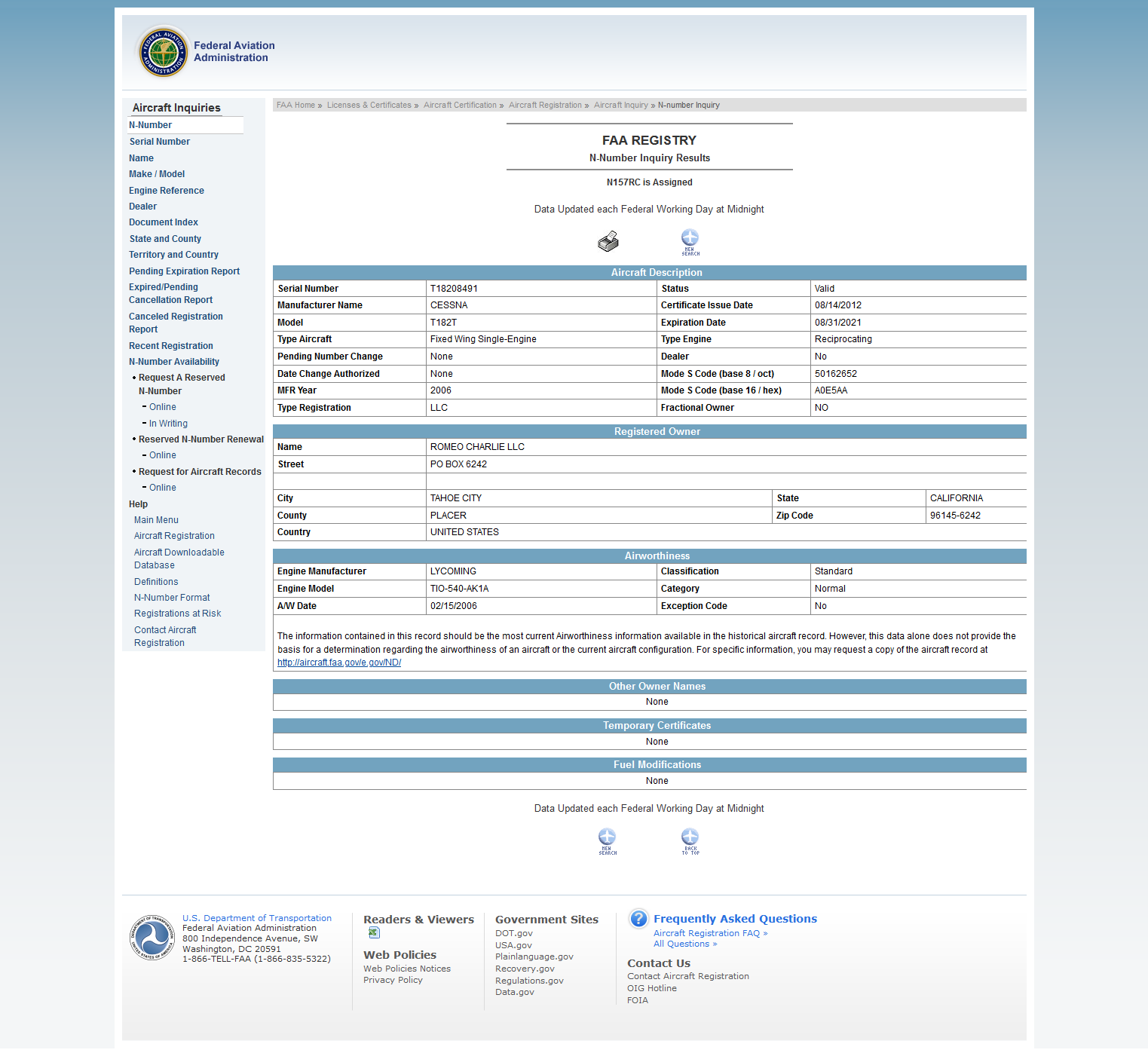Open Canceled Registration Report
1148x1056 pixels.
176,323
